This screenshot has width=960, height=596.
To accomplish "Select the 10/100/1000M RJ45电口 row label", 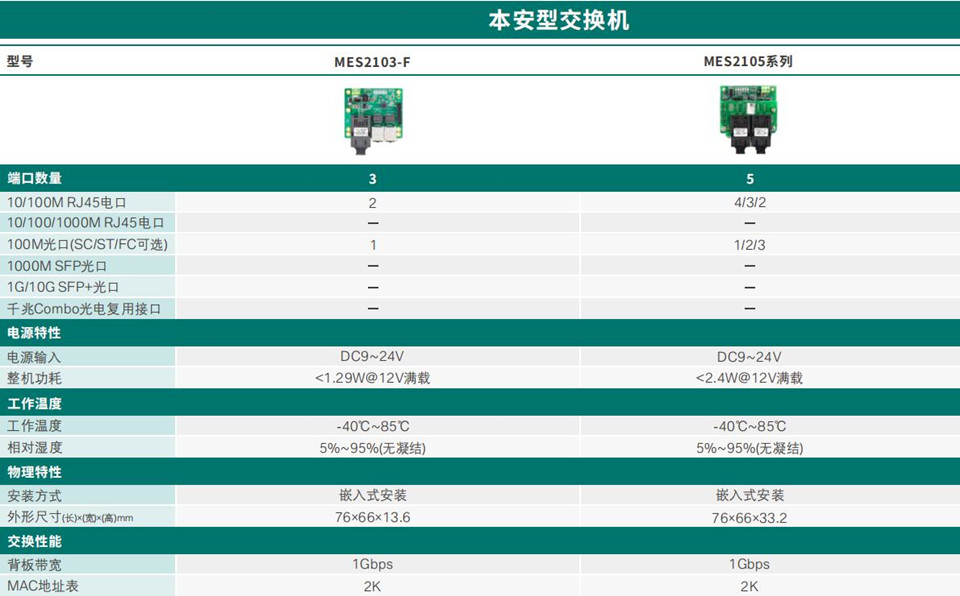I will point(86,222).
